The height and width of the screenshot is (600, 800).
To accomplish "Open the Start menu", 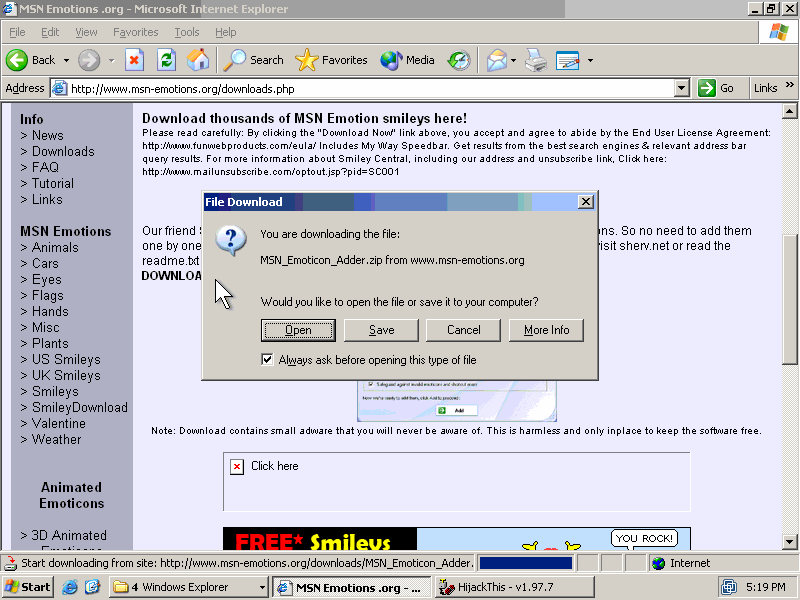I will click(28, 587).
